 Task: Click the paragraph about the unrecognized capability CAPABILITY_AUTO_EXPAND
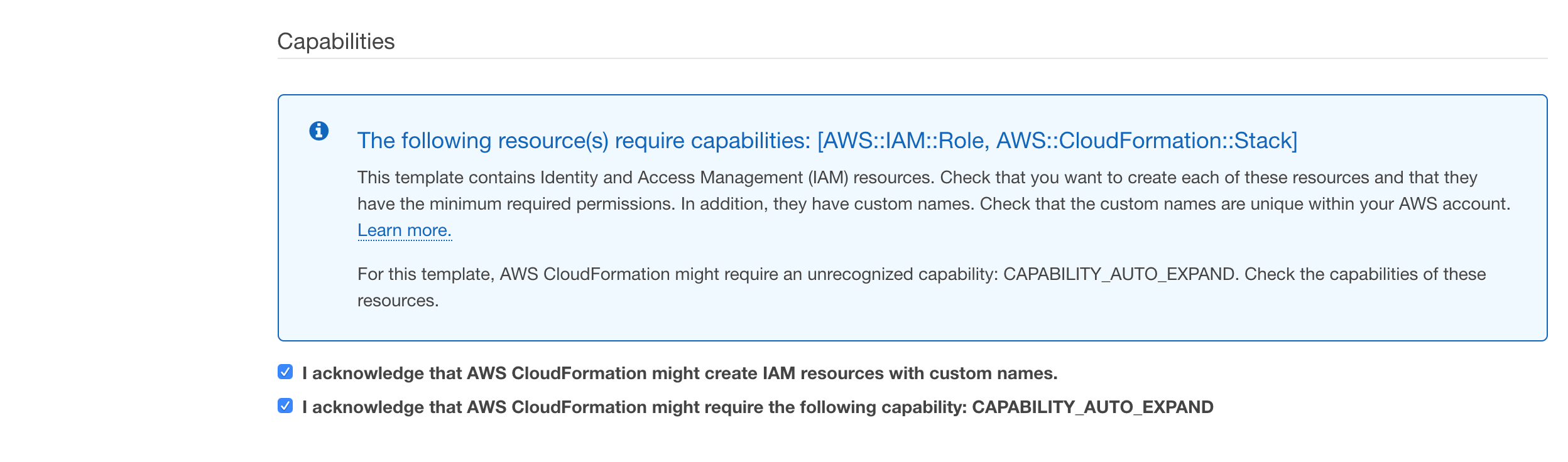click(x=922, y=287)
